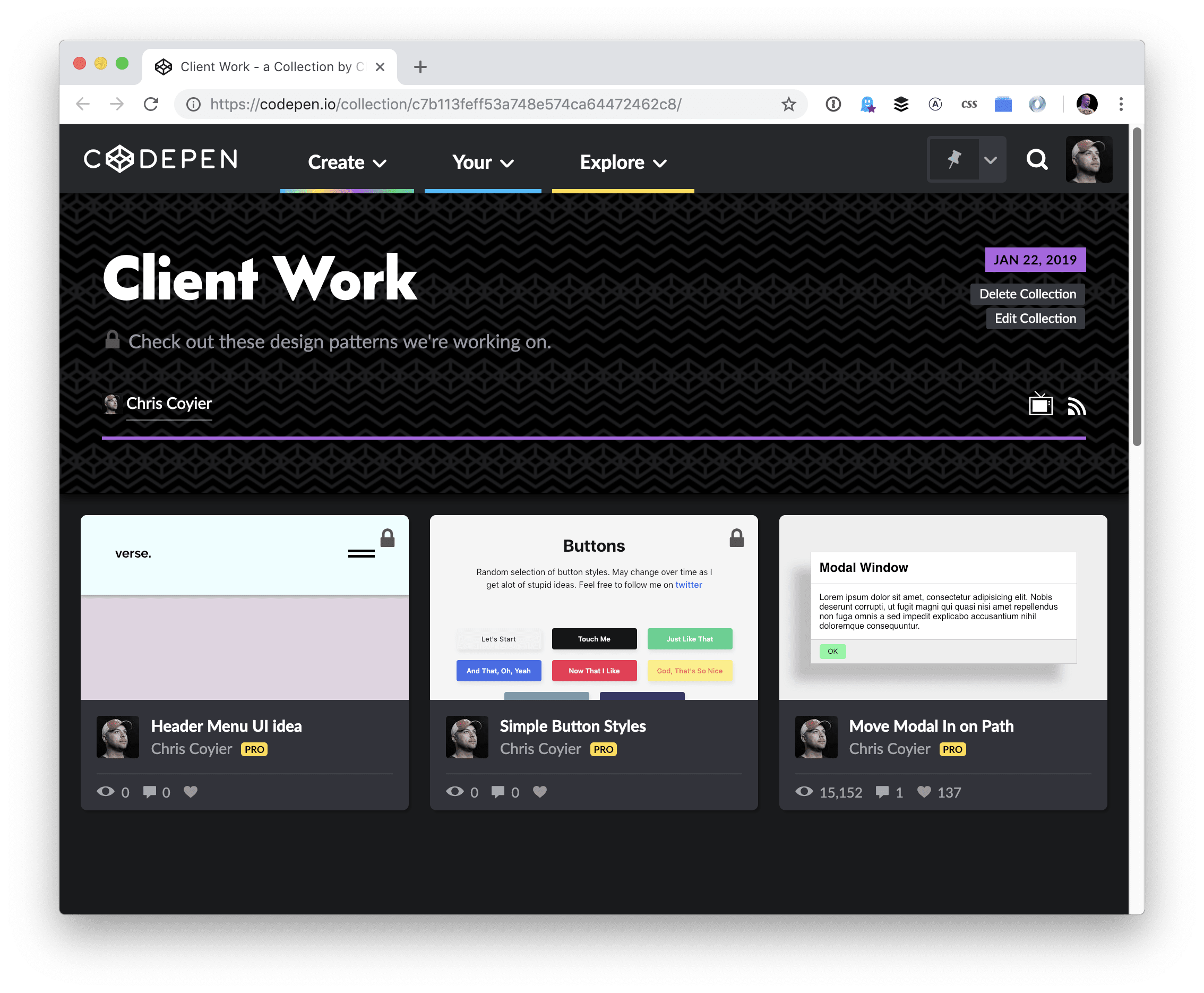Expand the Create dropdown menu
The width and height of the screenshot is (1204, 993).
pos(346,162)
